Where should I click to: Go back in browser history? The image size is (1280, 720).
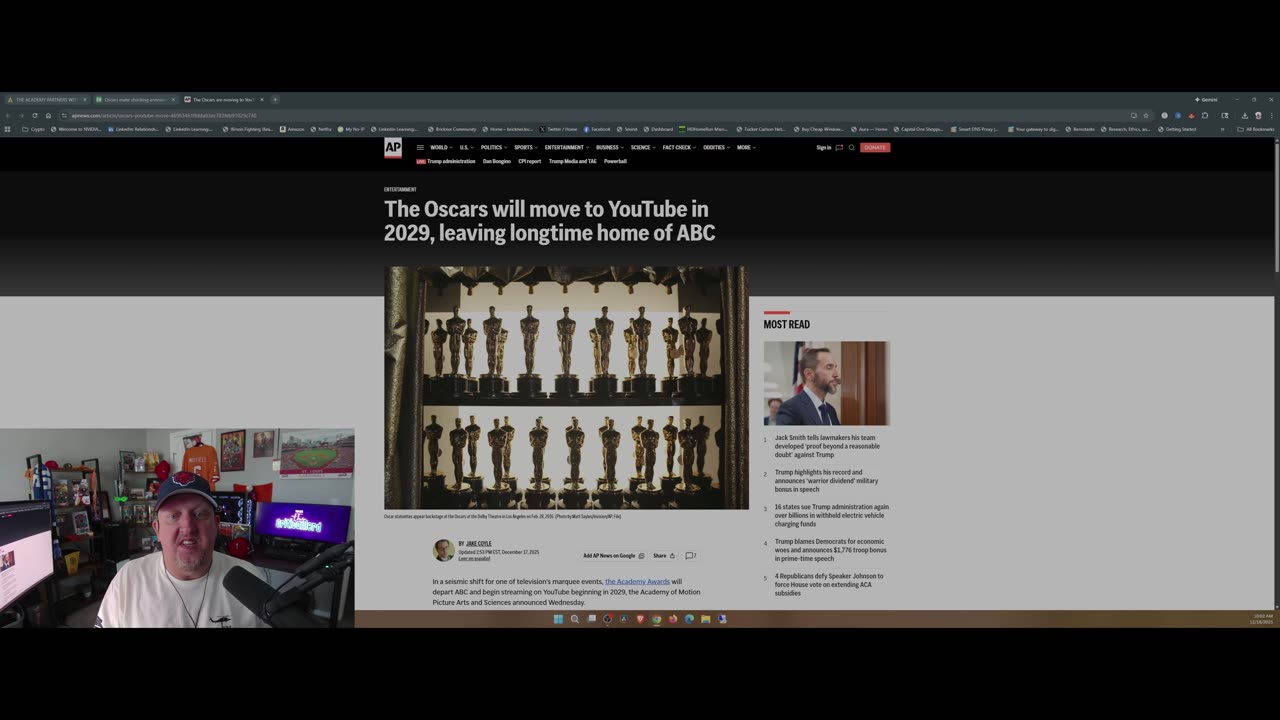point(9,115)
